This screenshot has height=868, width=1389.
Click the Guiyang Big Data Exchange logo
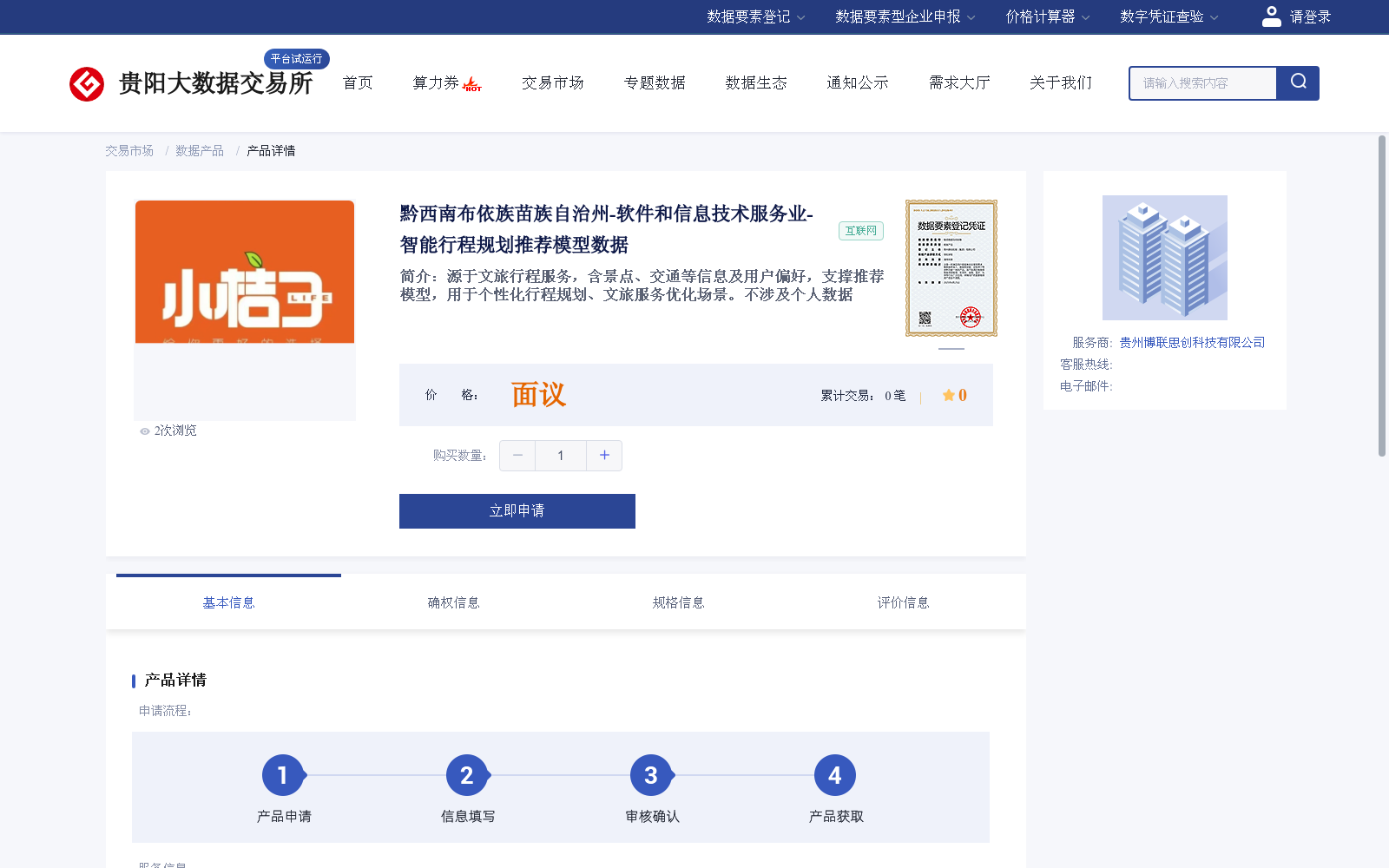click(191, 83)
